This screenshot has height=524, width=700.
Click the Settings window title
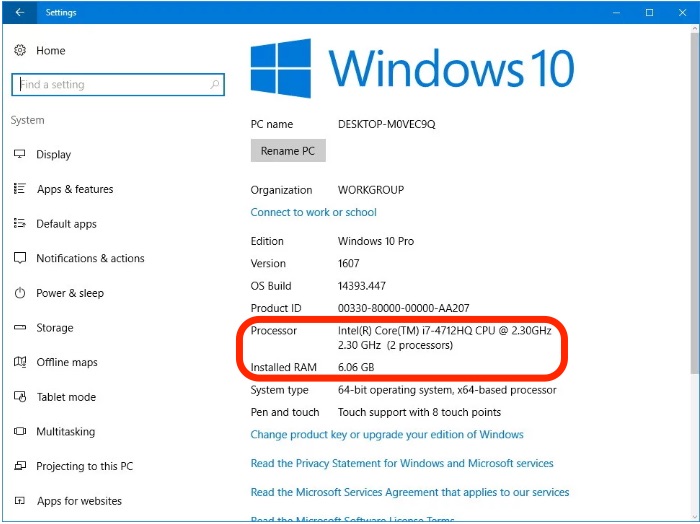tap(61, 12)
